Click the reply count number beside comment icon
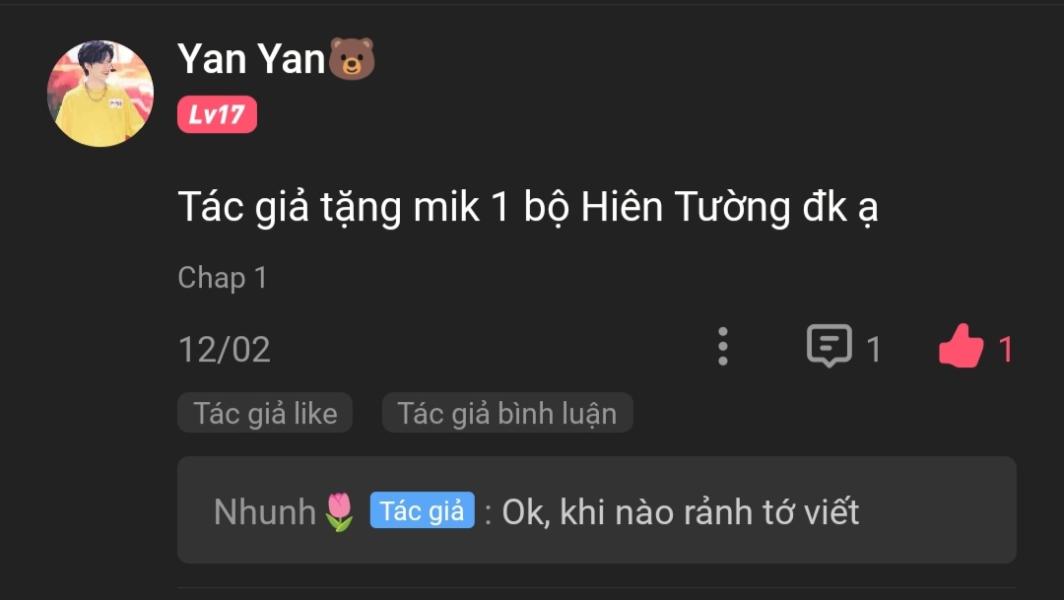 coord(873,350)
